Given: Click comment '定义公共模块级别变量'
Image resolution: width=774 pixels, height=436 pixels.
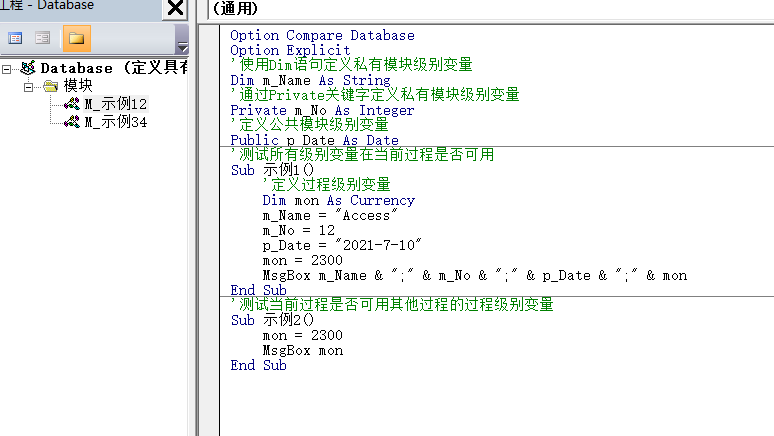Looking at the screenshot, I should point(310,124).
